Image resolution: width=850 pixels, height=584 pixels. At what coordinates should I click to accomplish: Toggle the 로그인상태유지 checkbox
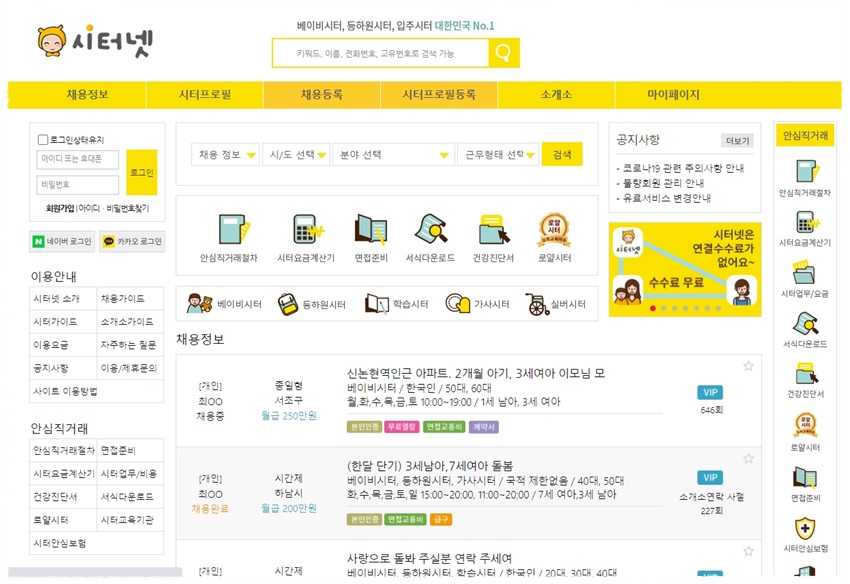pyautogui.click(x=43, y=140)
